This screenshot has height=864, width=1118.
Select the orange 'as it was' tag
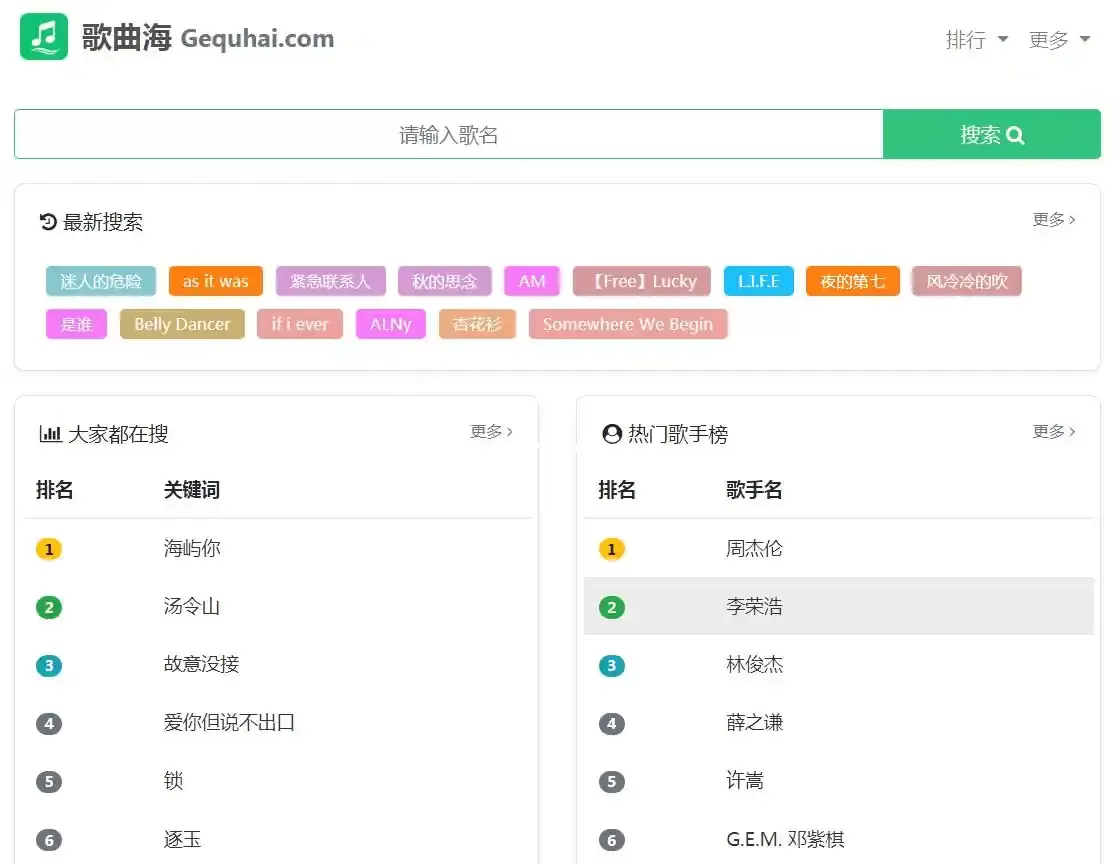tap(215, 281)
